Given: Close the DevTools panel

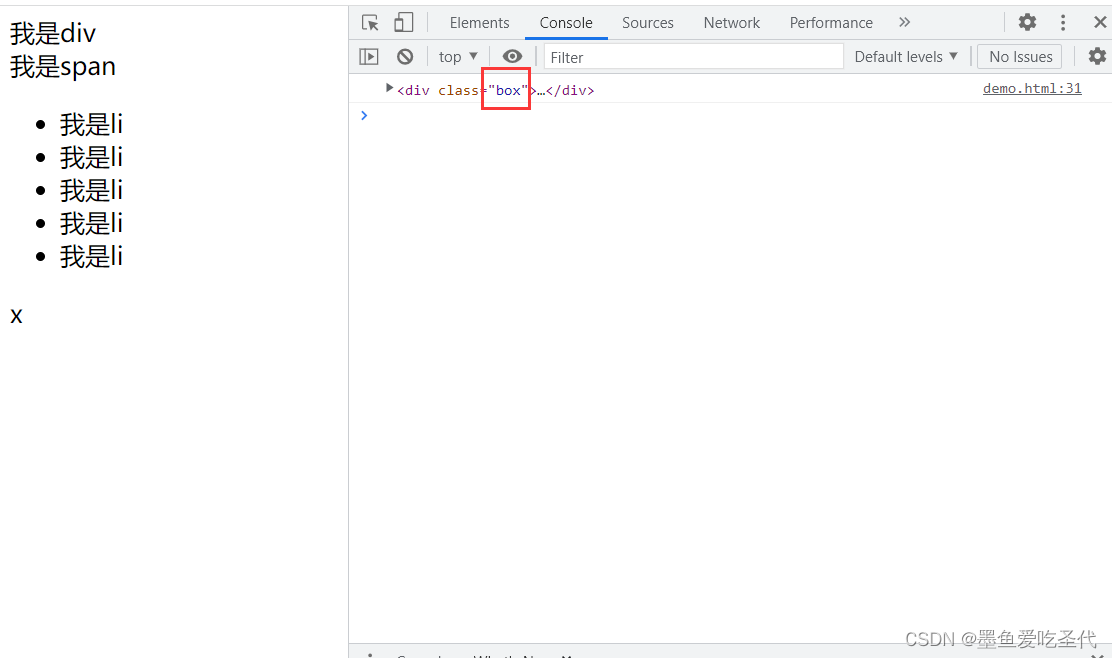Looking at the screenshot, I should tap(1100, 22).
